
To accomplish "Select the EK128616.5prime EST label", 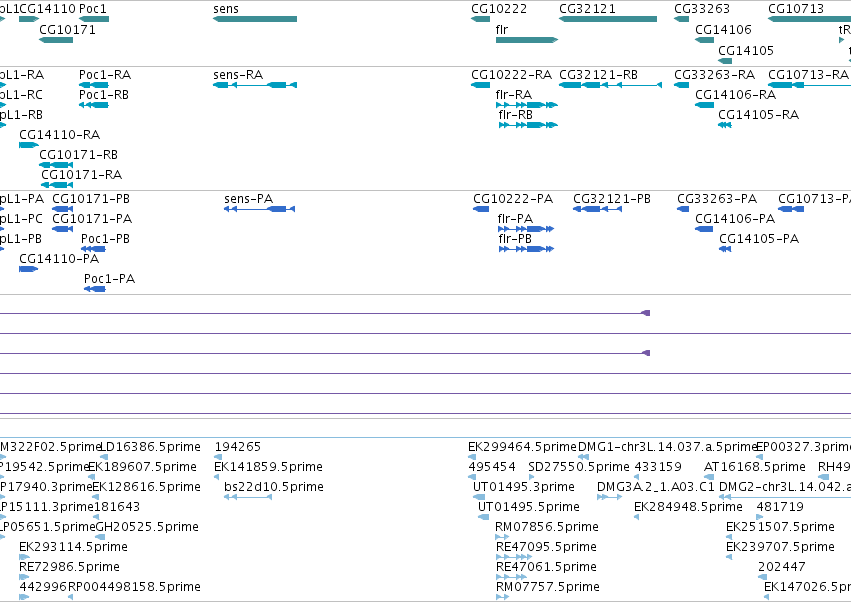I will 147,487.
